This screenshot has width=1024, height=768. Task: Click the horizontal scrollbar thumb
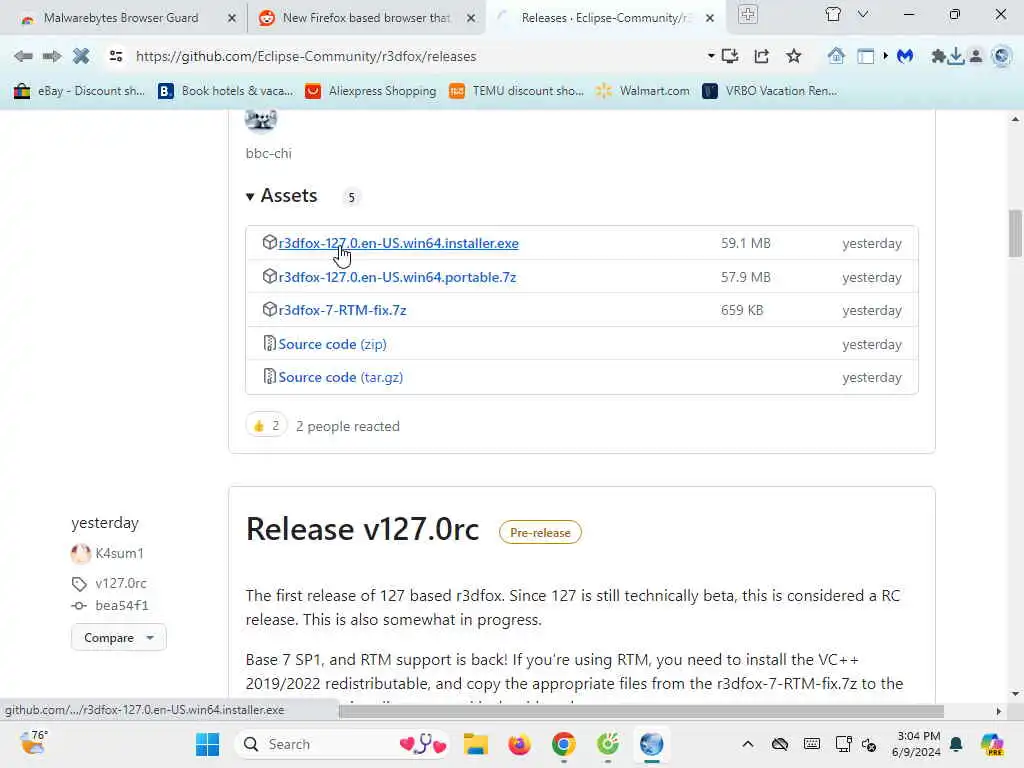[x=641, y=711]
